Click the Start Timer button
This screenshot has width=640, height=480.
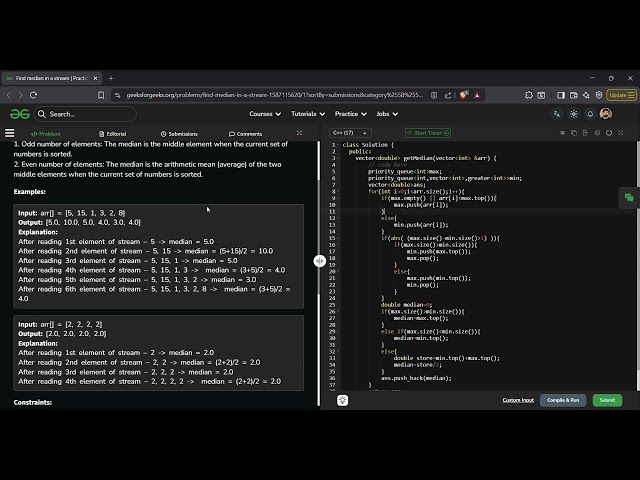tap(428, 133)
